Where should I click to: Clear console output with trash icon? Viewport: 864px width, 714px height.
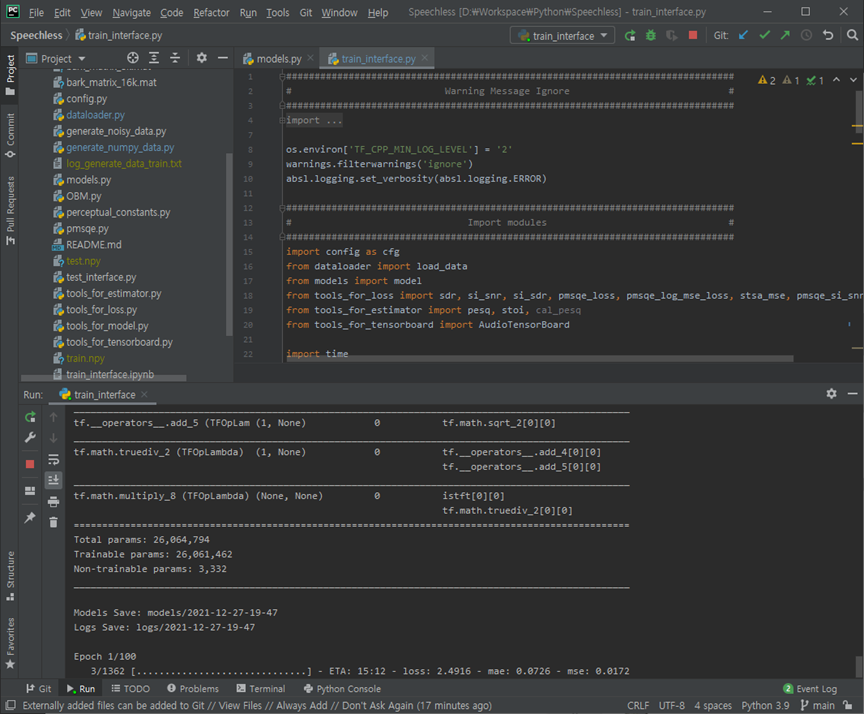[53, 522]
